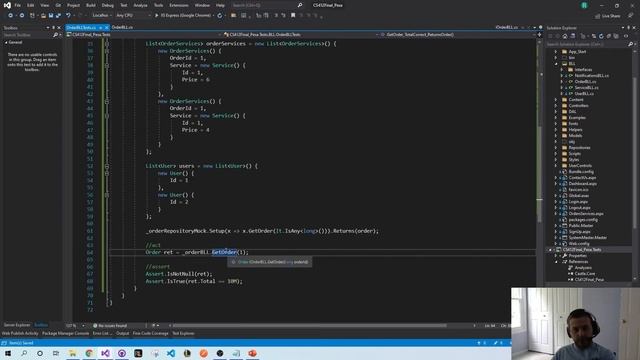The image size is (640, 360).
Task: Start IIS Express (Google Chrome) run button
Action: (x=183, y=16)
